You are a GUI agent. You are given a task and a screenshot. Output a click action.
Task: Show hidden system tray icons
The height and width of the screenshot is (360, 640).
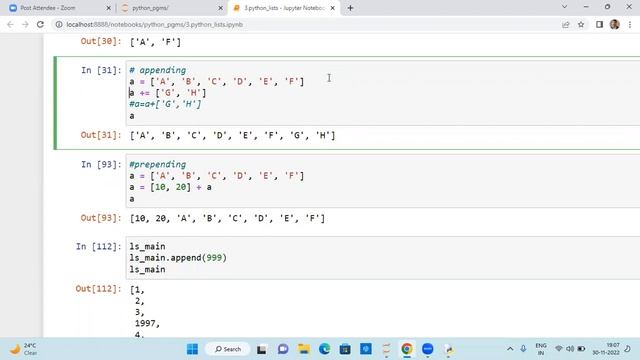(510, 349)
